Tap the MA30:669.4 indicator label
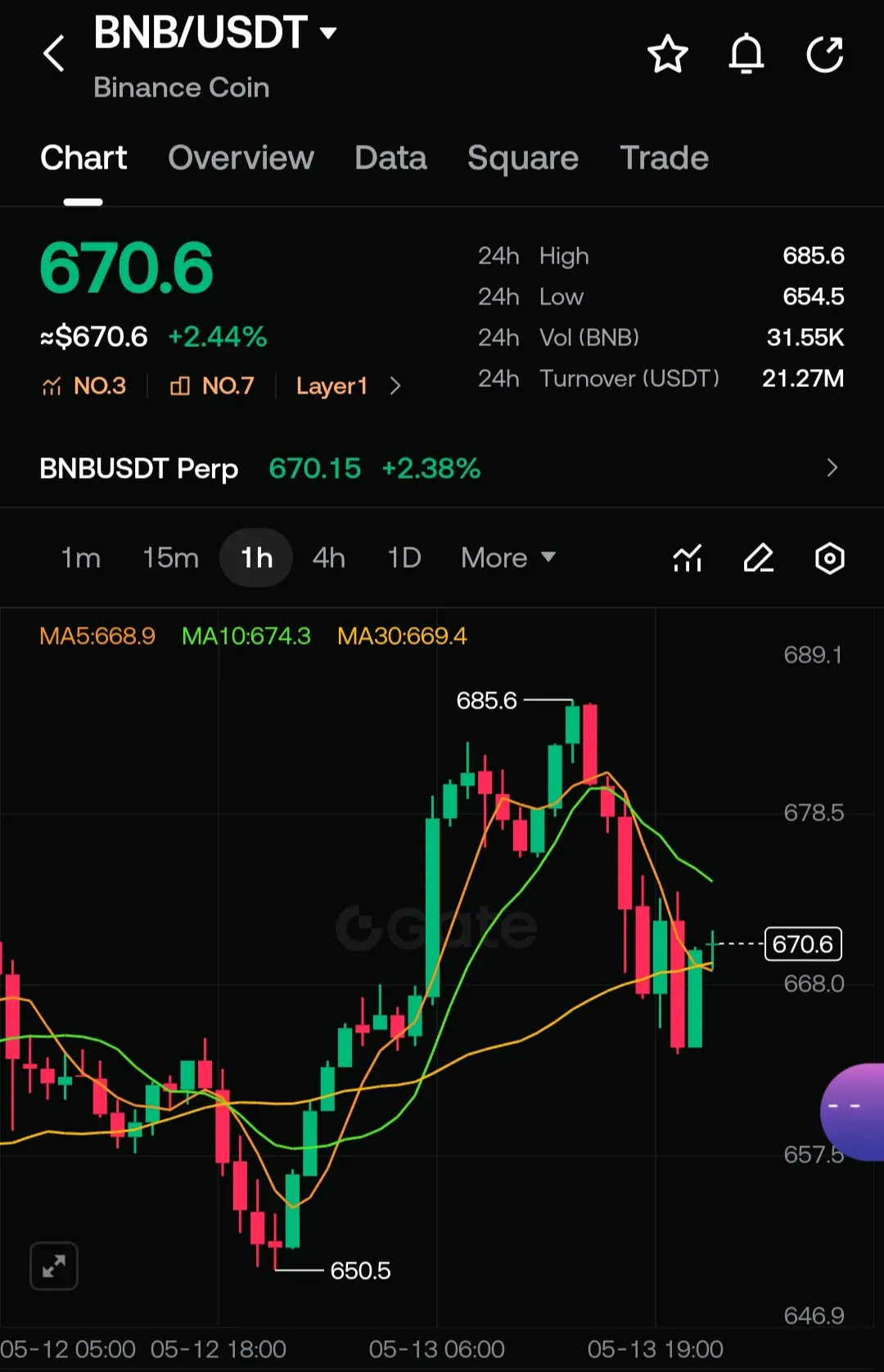 402,636
